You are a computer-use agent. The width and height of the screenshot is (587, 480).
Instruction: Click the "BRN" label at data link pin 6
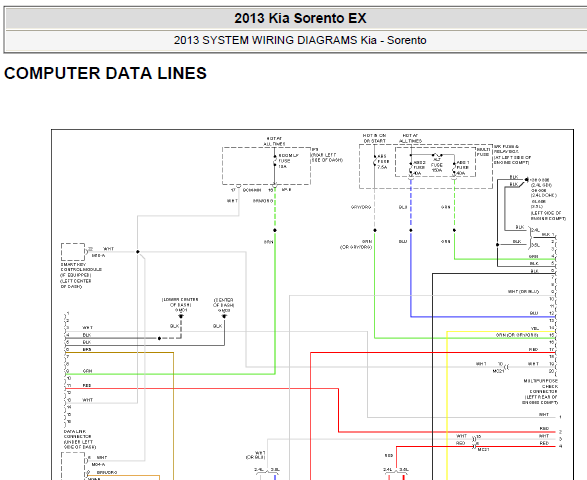[87, 349]
